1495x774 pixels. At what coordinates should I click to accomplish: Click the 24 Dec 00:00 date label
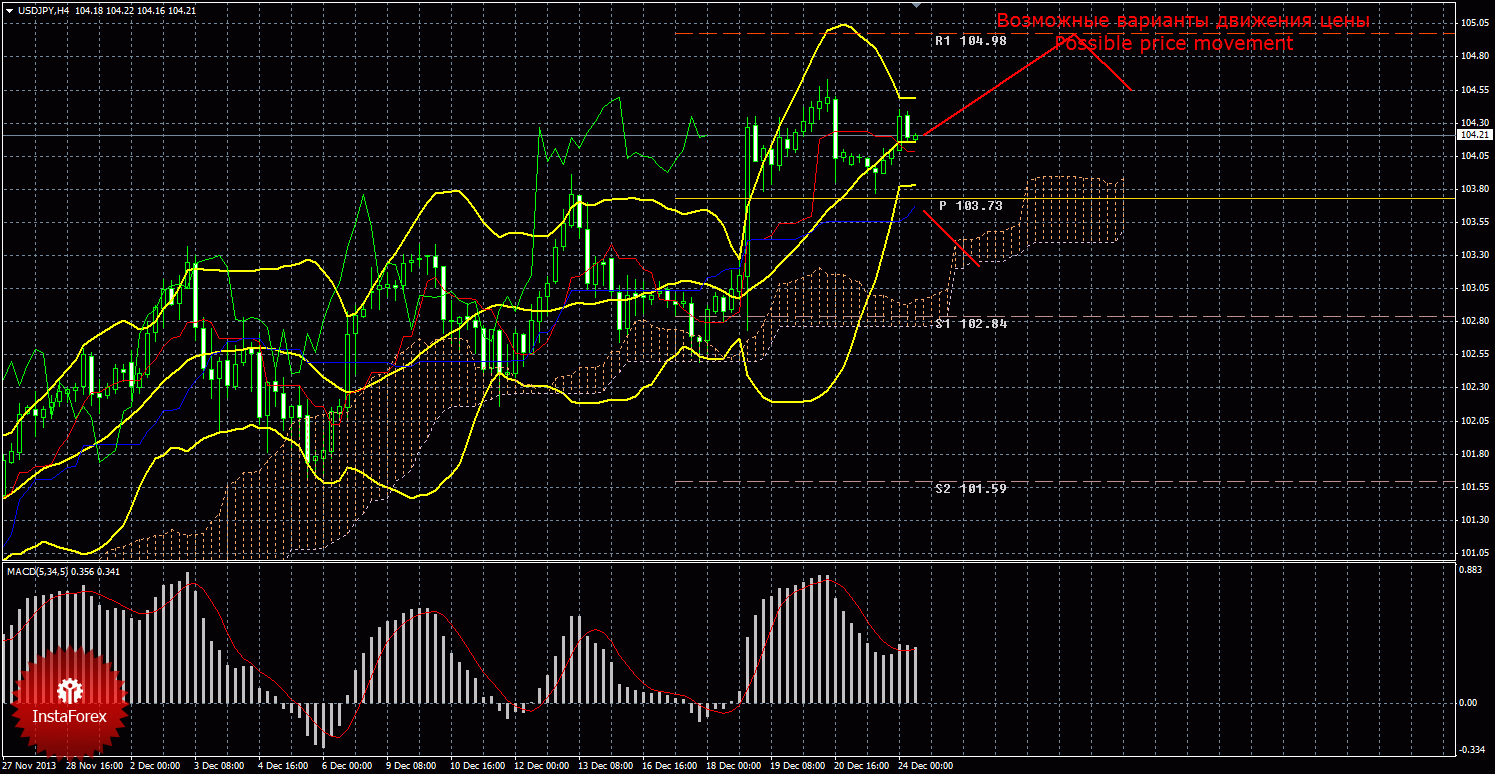pos(925,766)
